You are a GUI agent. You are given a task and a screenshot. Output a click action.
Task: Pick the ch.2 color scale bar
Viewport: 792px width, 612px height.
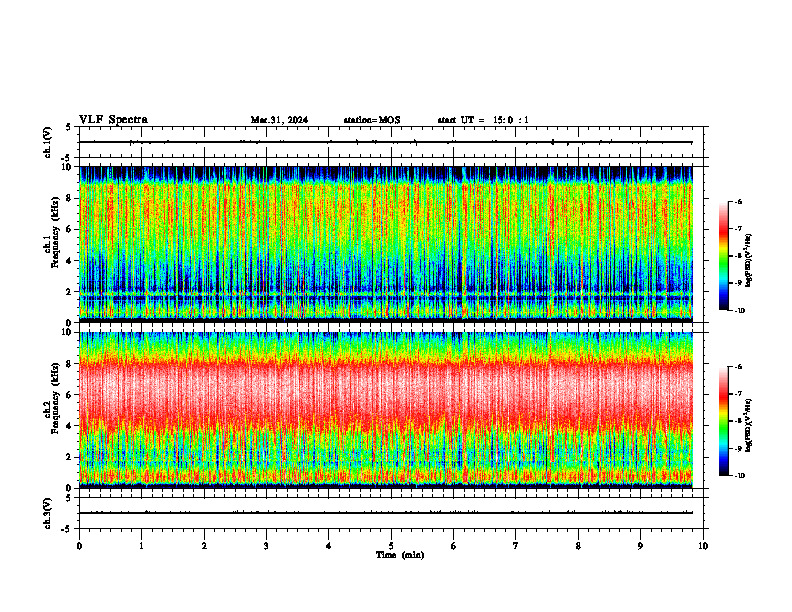click(x=723, y=421)
